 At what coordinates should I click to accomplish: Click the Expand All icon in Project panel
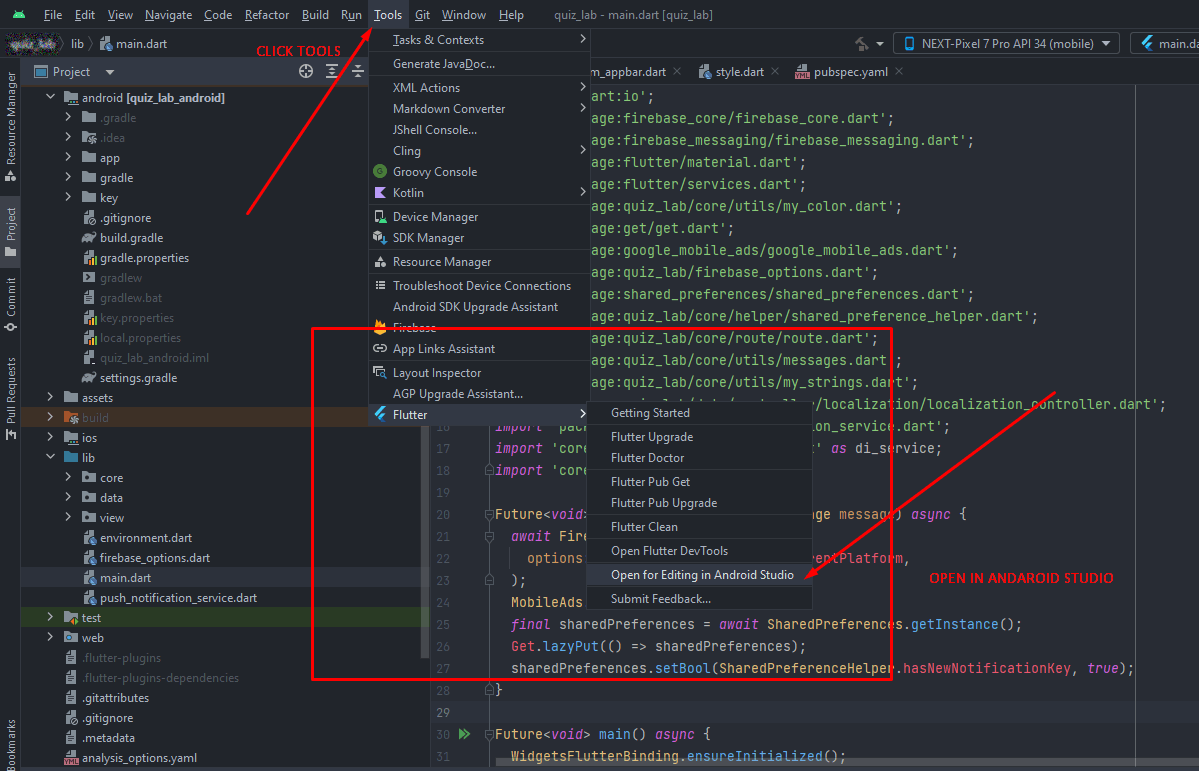click(x=332, y=72)
